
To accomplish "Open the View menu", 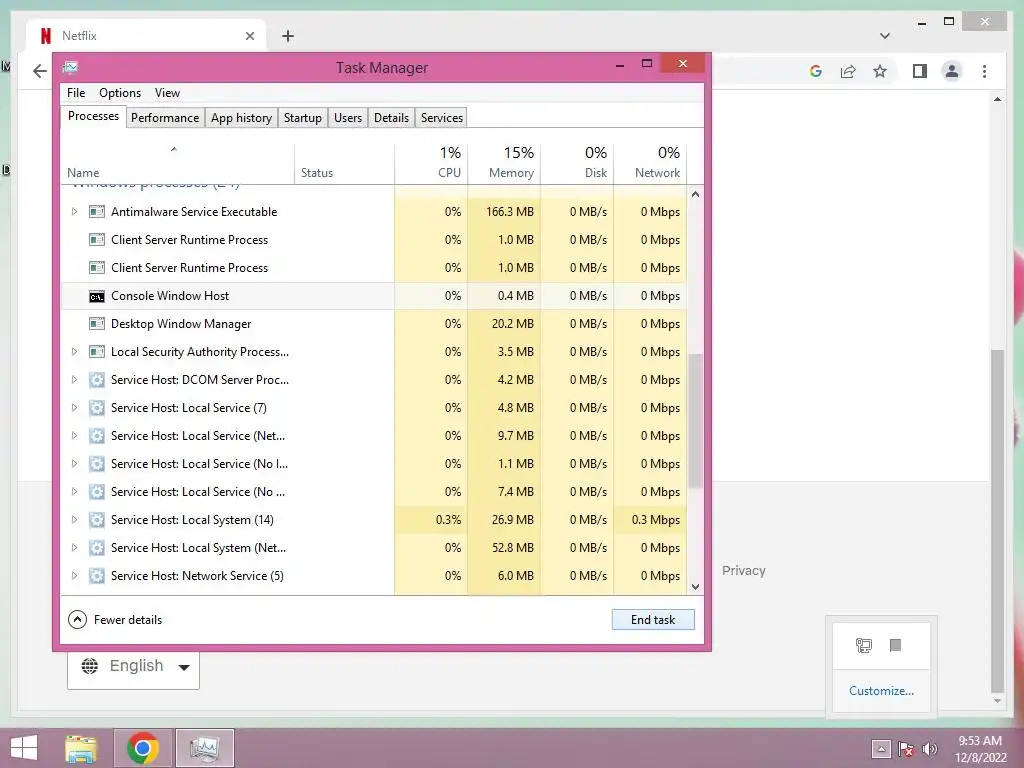I will 167,93.
